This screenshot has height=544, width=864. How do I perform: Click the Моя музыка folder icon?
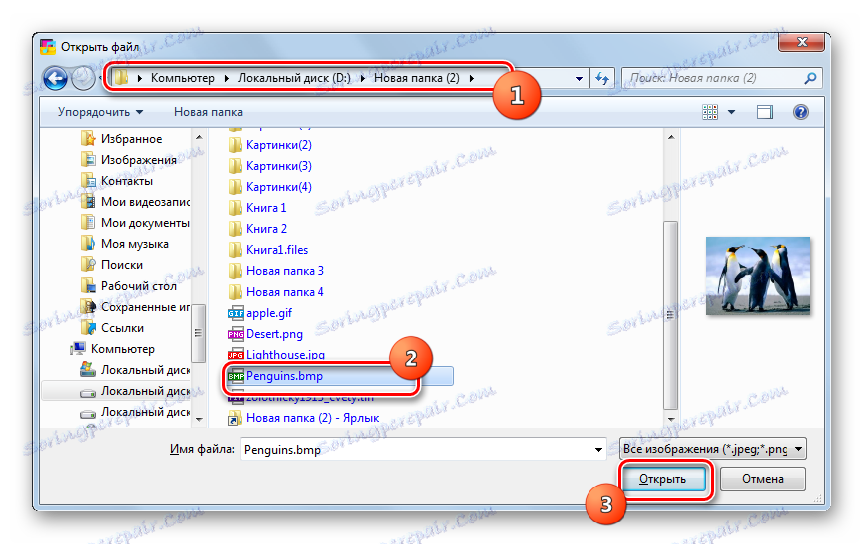(x=88, y=244)
